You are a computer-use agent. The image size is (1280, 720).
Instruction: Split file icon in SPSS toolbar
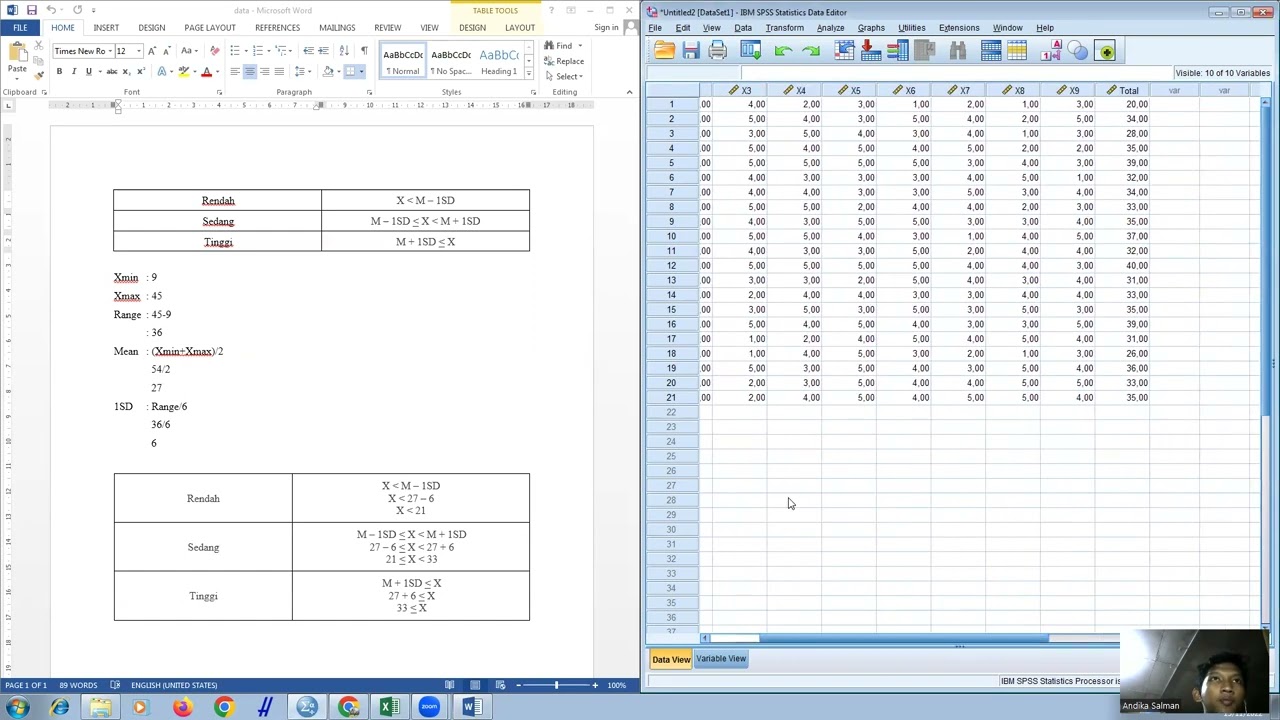click(991, 51)
